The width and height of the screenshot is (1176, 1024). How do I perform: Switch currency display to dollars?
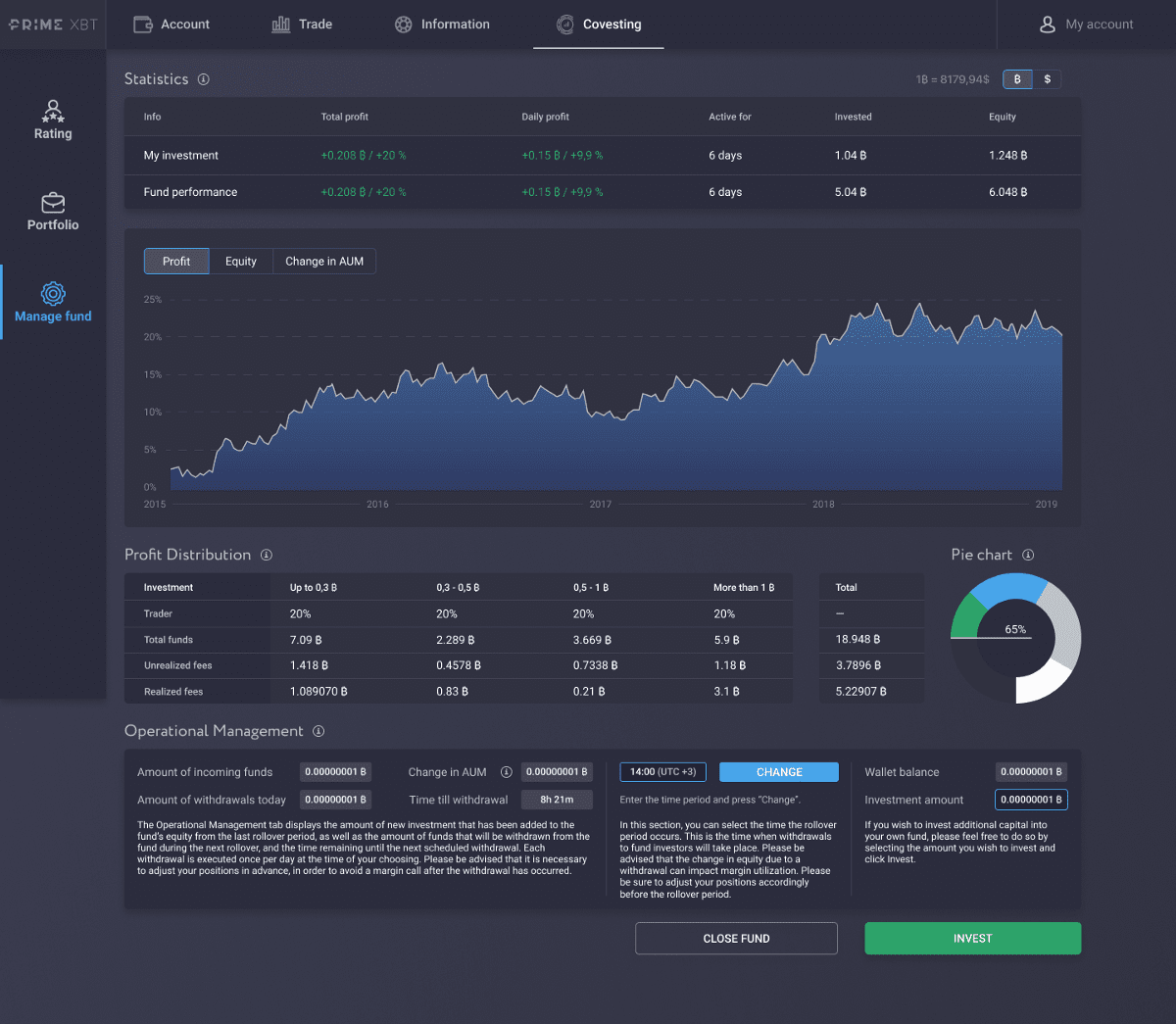coord(1047,79)
